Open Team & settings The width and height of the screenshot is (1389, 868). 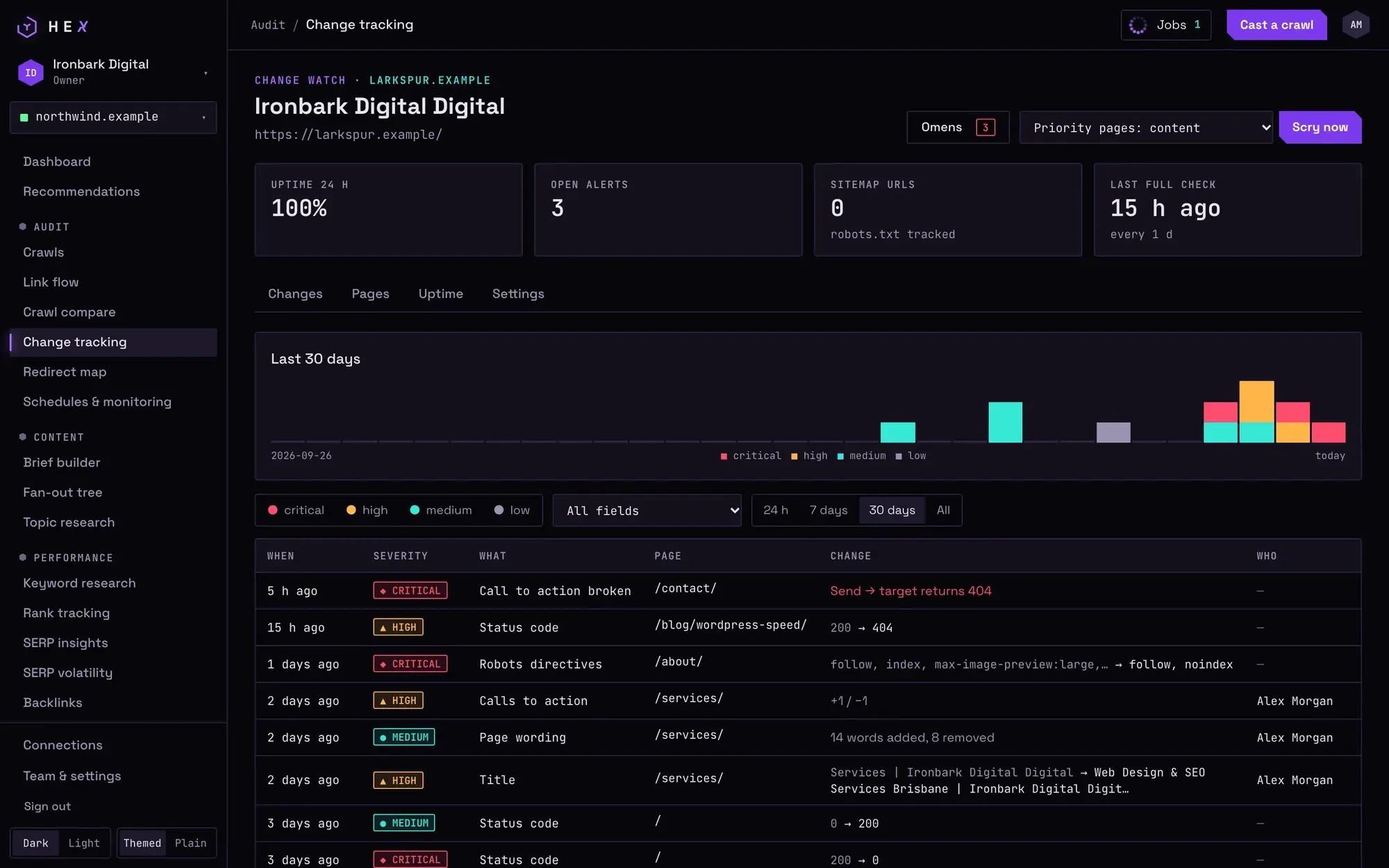point(113,776)
